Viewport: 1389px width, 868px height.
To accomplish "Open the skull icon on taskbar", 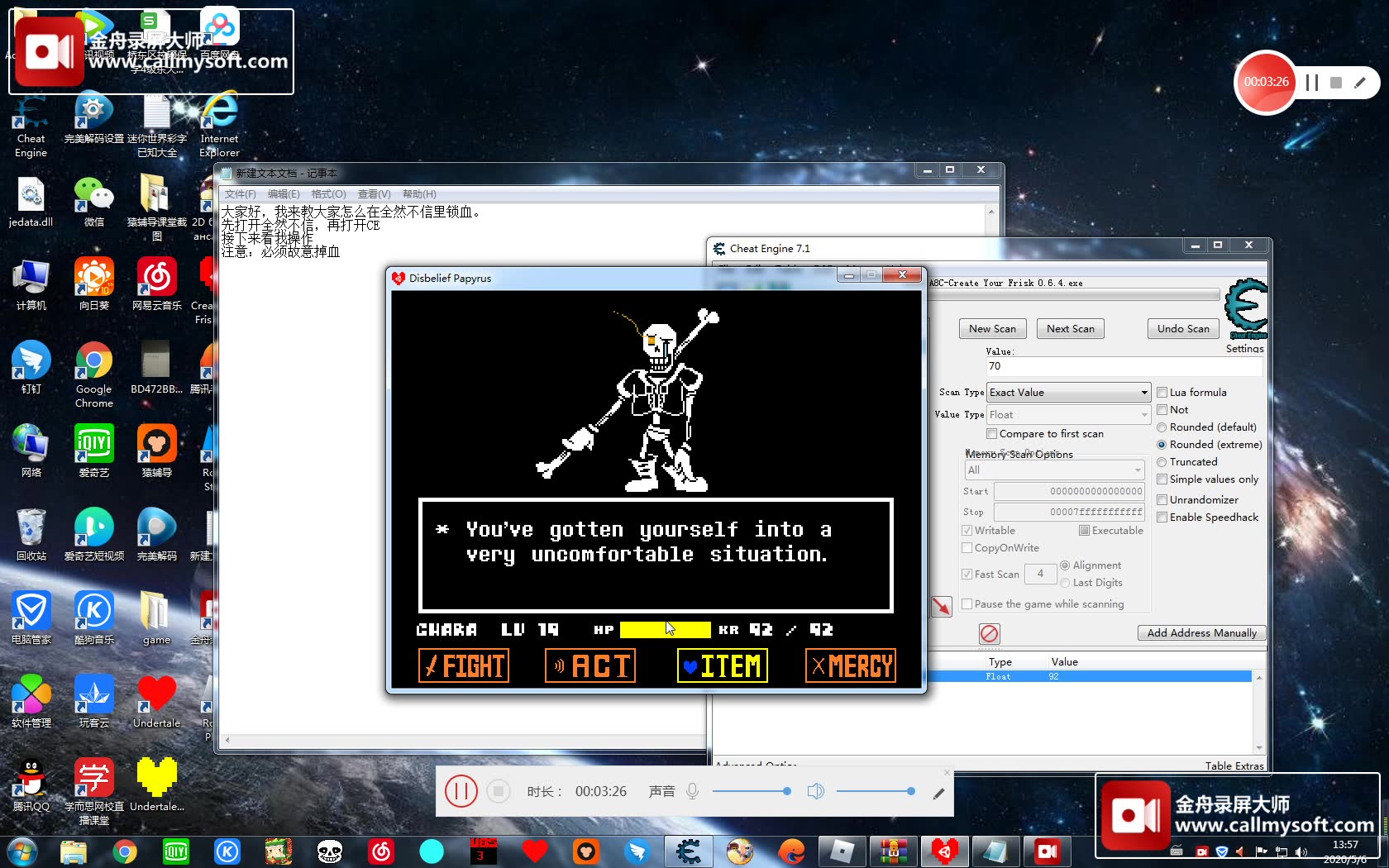I will pyautogui.click(x=330, y=851).
